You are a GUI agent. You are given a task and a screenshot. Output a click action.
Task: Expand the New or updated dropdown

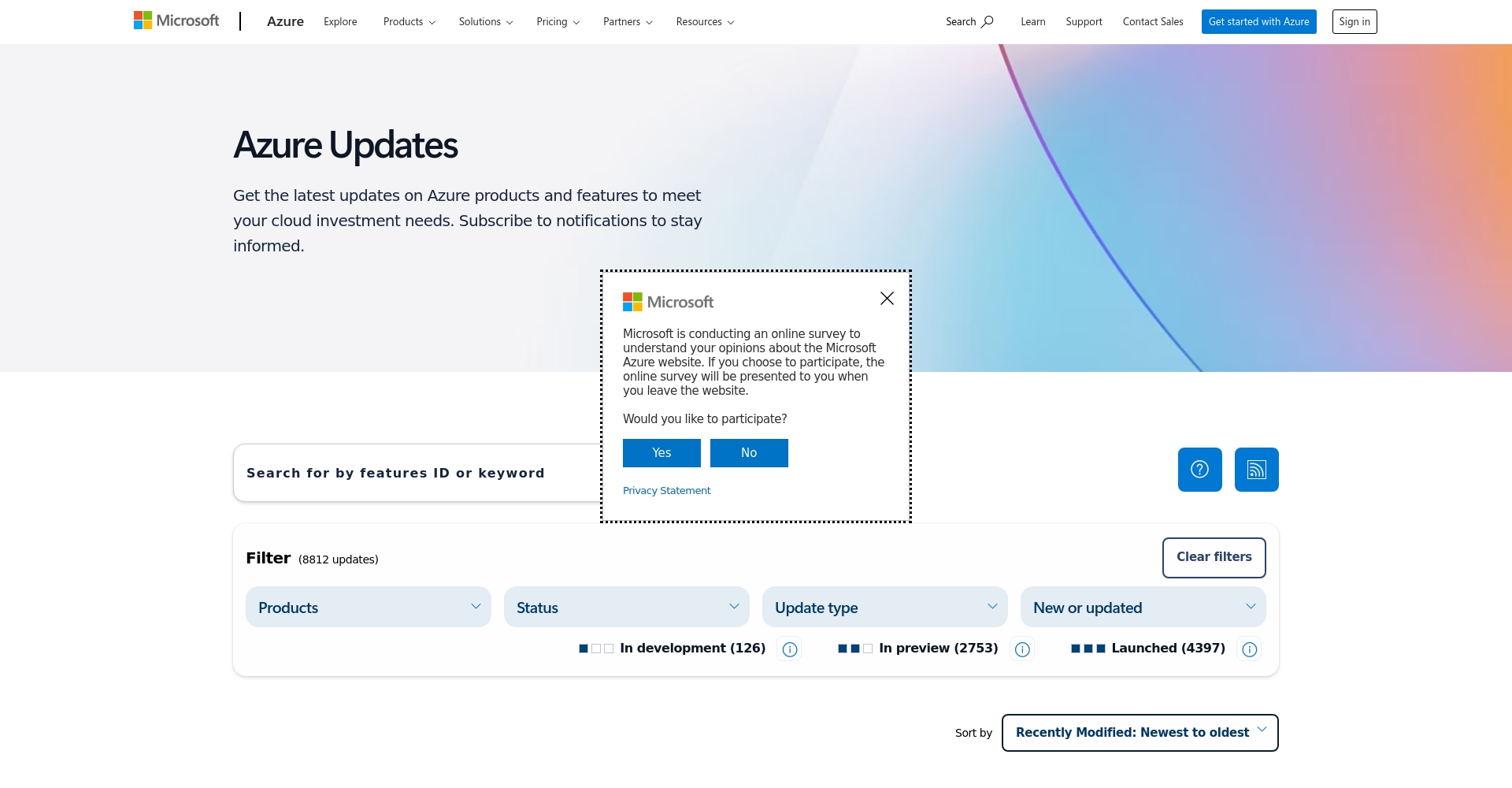(1143, 607)
